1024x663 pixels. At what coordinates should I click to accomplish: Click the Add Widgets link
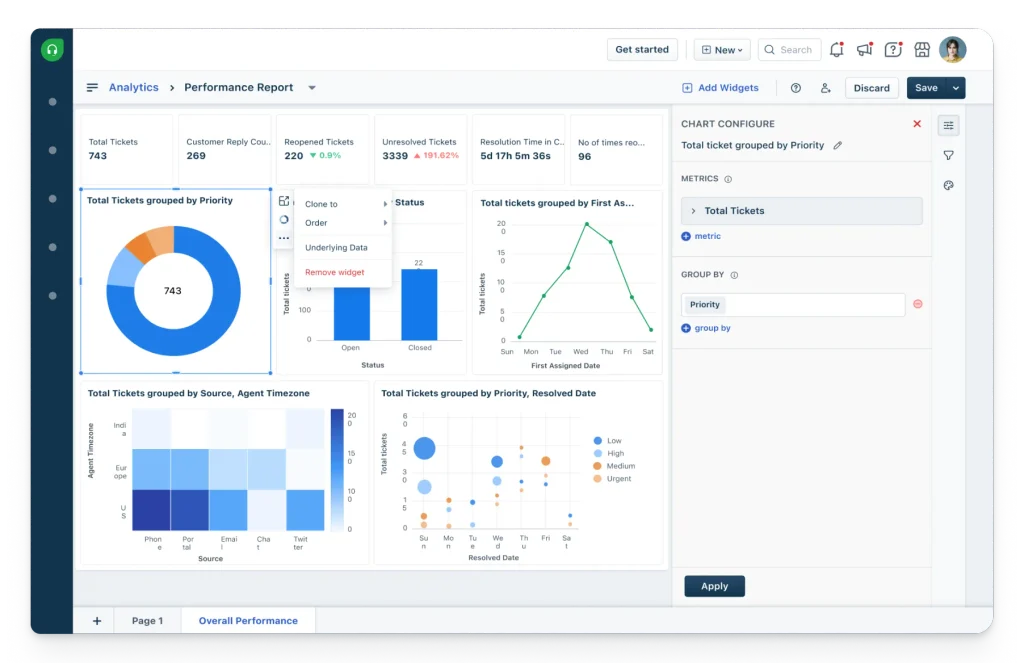pos(720,88)
